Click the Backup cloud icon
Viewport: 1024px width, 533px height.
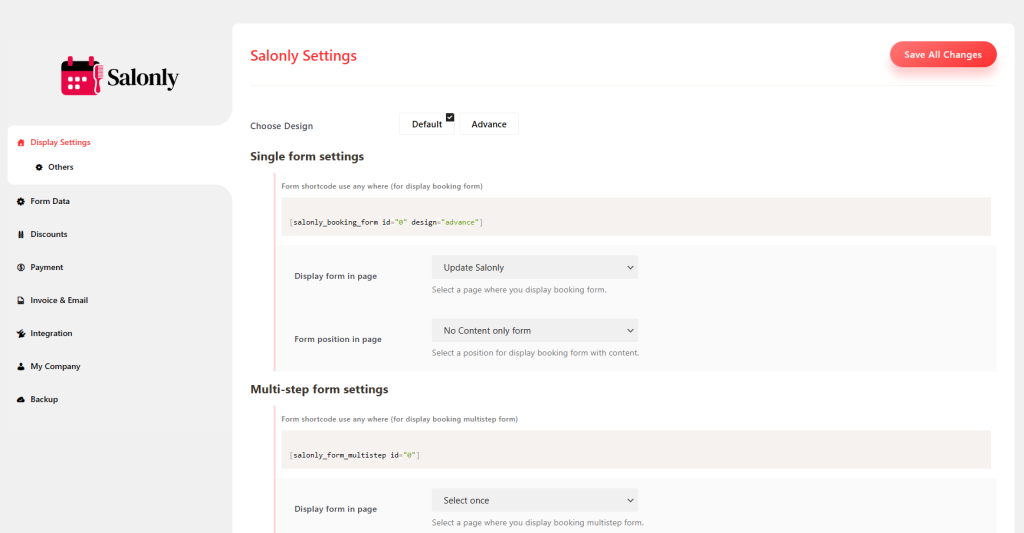(x=21, y=399)
